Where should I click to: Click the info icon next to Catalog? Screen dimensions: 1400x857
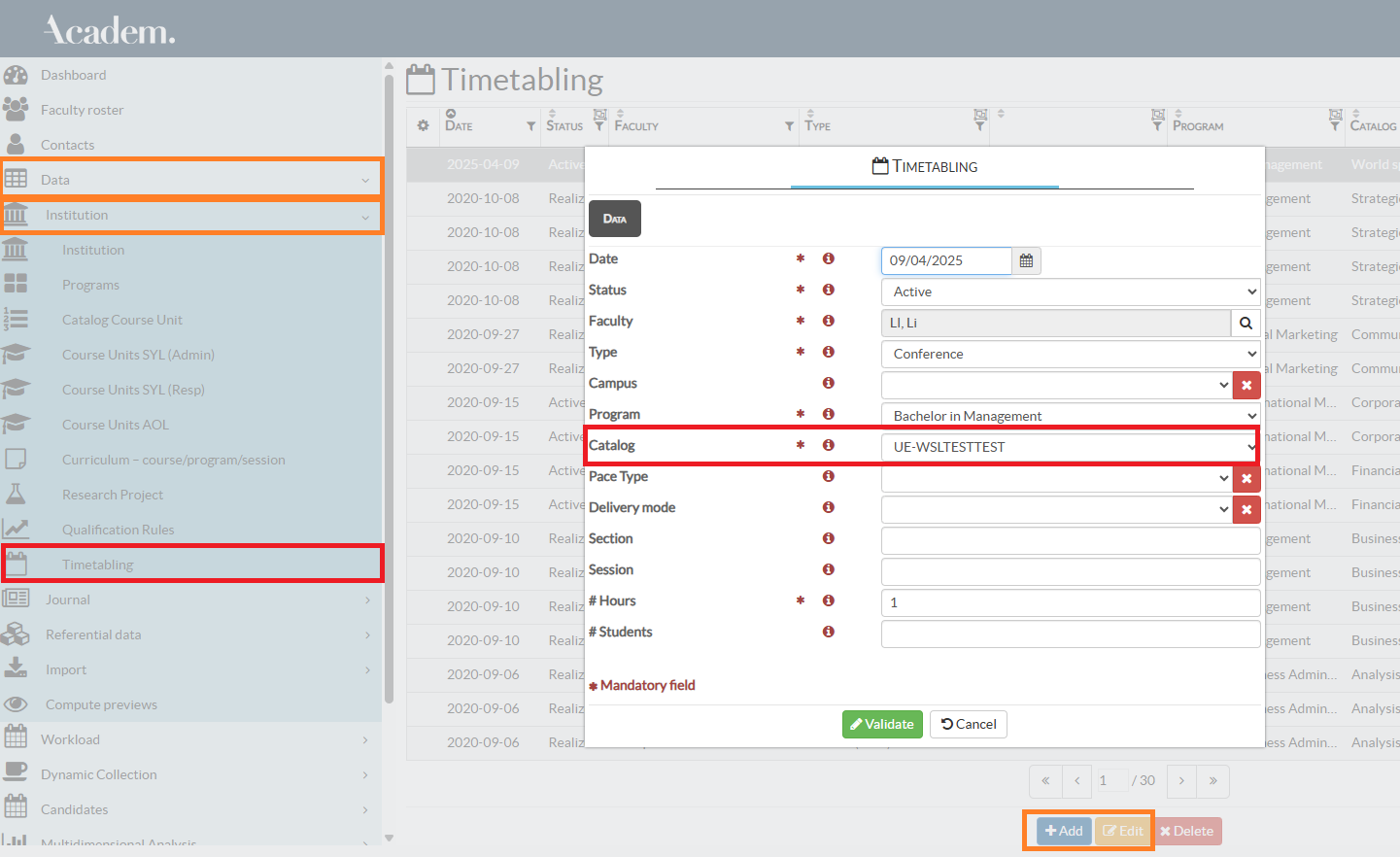pos(829,445)
